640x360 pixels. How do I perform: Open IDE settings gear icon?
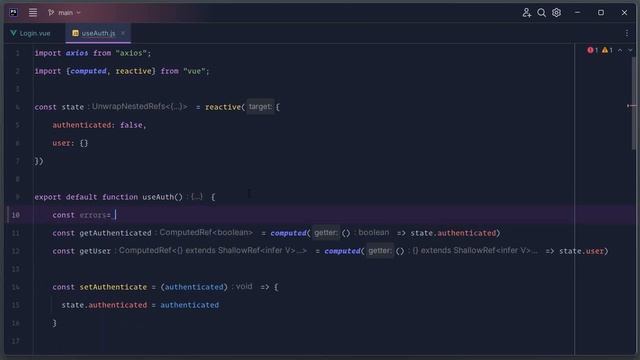[x=556, y=13]
